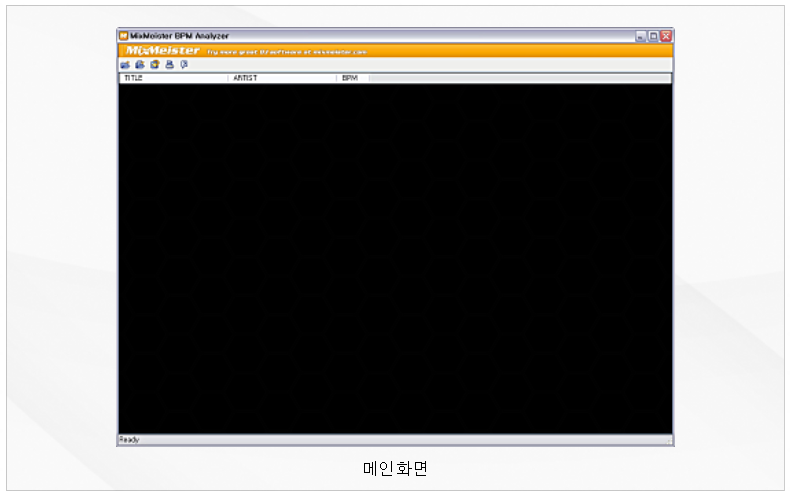The height and width of the screenshot is (495, 790).
Task: Click the MixMeister app icon in title bar
Action: (x=123, y=36)
